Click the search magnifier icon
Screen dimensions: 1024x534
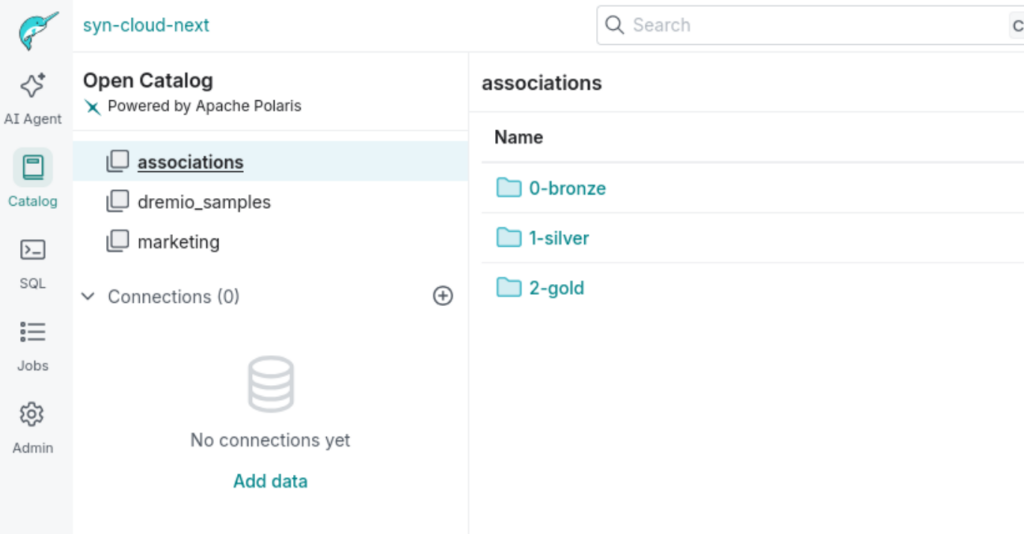click(615, 25)
